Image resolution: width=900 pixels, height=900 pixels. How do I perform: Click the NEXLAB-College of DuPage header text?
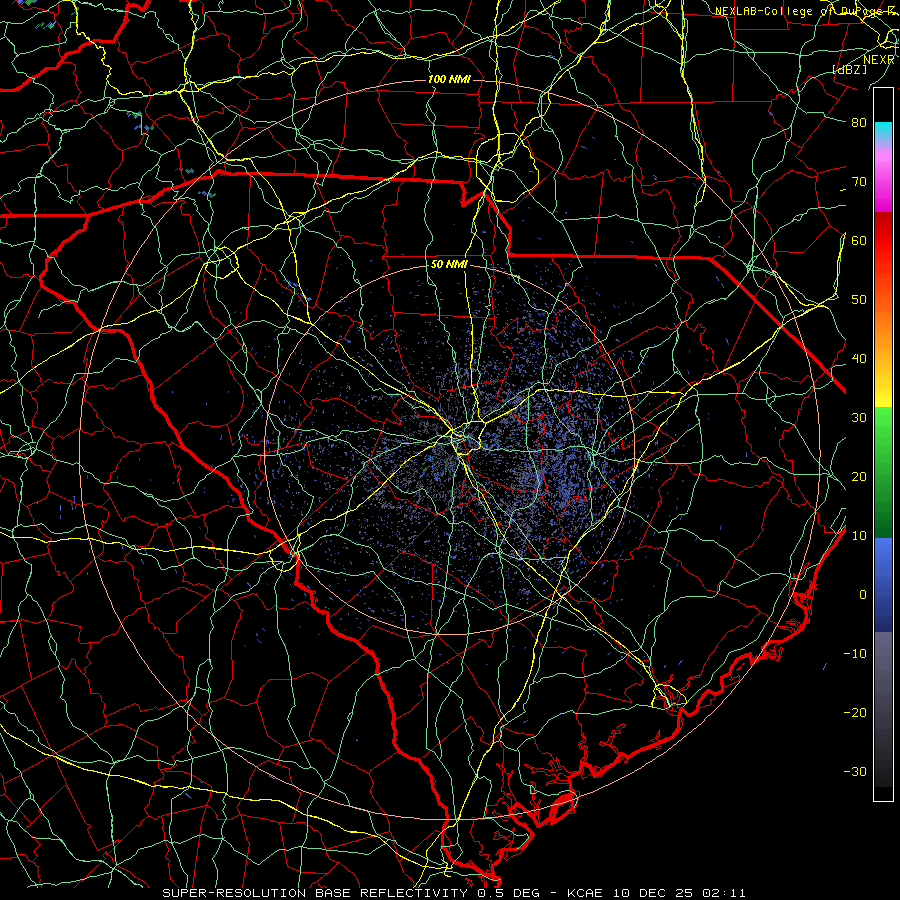pyautogui.click(x=806, y=11)
